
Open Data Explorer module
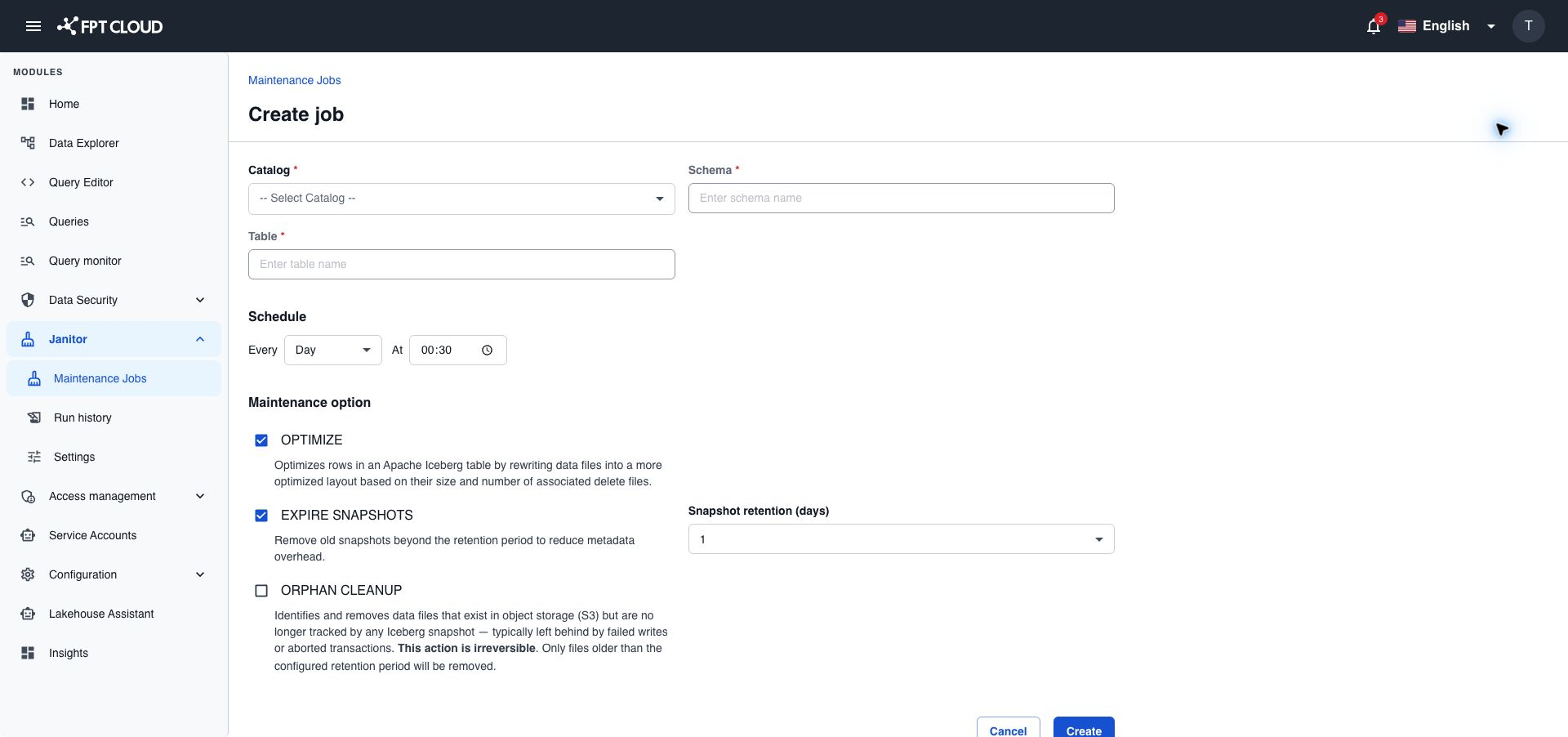pyautogui.click(x=114, y=143)
